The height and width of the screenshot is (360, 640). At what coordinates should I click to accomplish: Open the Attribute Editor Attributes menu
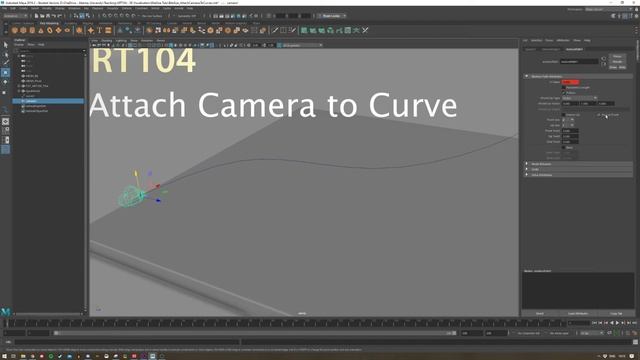pos(563,40)
